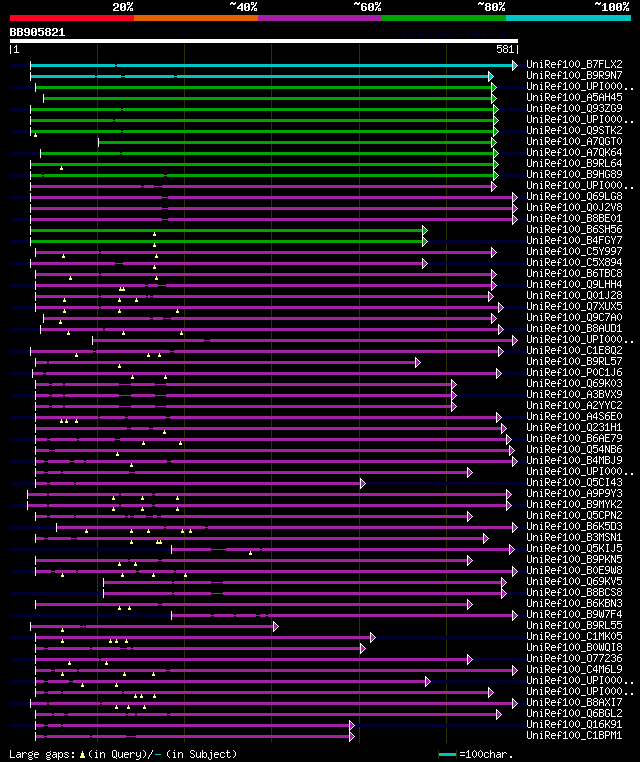
Task: Choose the UniRef100_Q9C7A0 label
Action: [574, 317]
